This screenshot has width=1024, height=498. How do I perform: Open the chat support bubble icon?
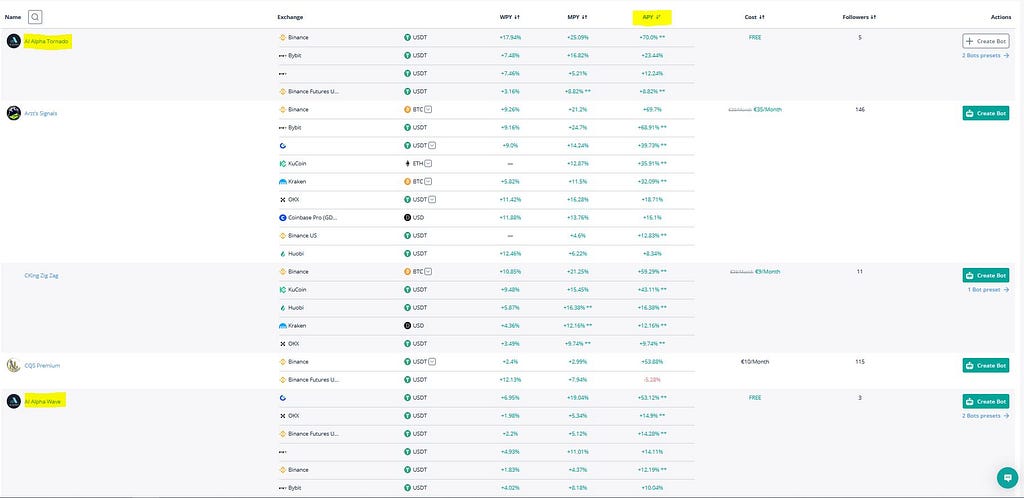(x=1006, y=477)
